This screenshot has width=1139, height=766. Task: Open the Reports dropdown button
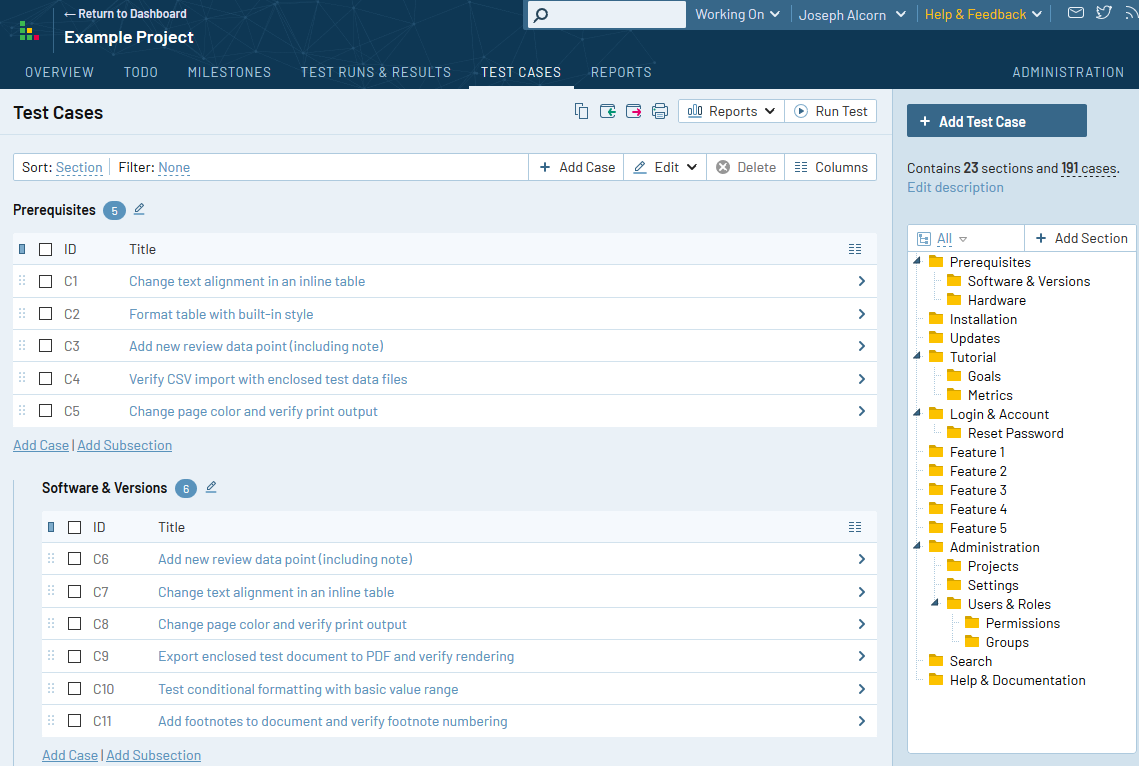coord(731,111)
